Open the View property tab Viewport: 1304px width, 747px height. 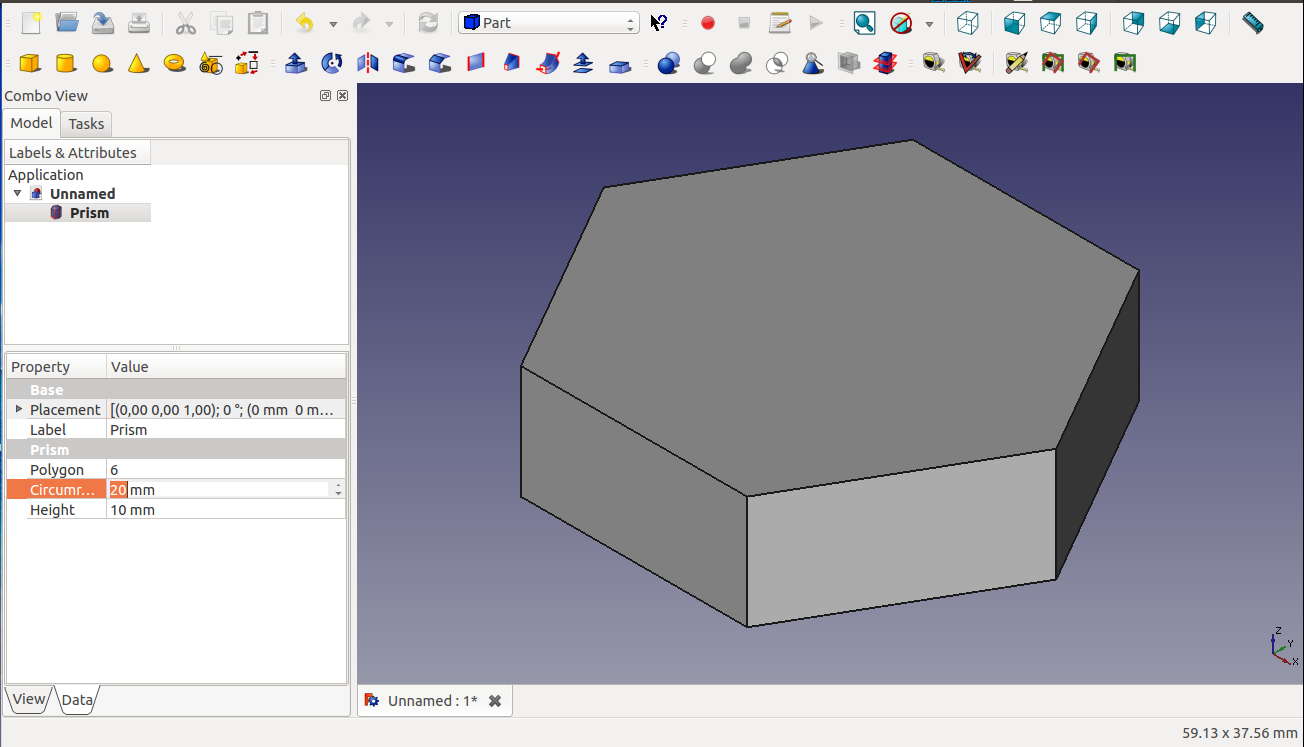pos(28,699)
